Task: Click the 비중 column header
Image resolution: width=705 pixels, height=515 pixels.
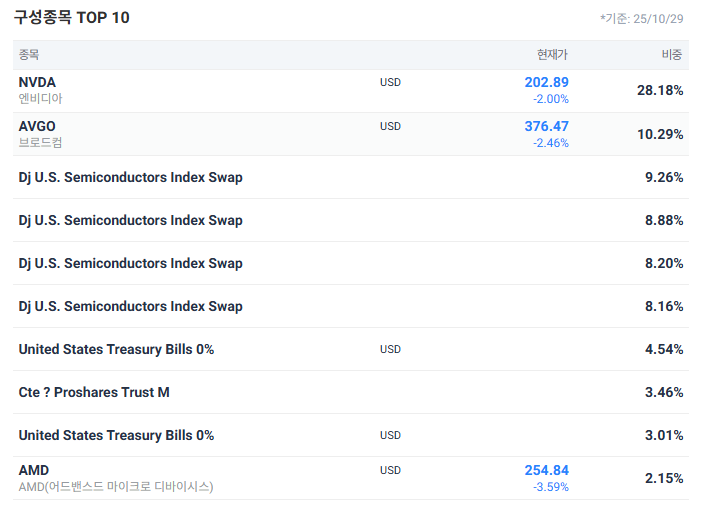Action: coord(672,55)
